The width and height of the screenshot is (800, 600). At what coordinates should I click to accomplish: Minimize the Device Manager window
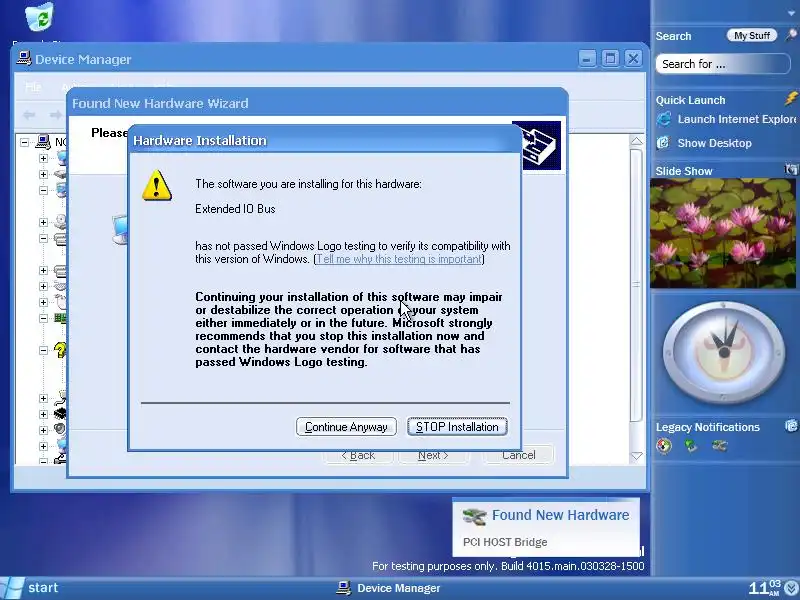[587, 59]
